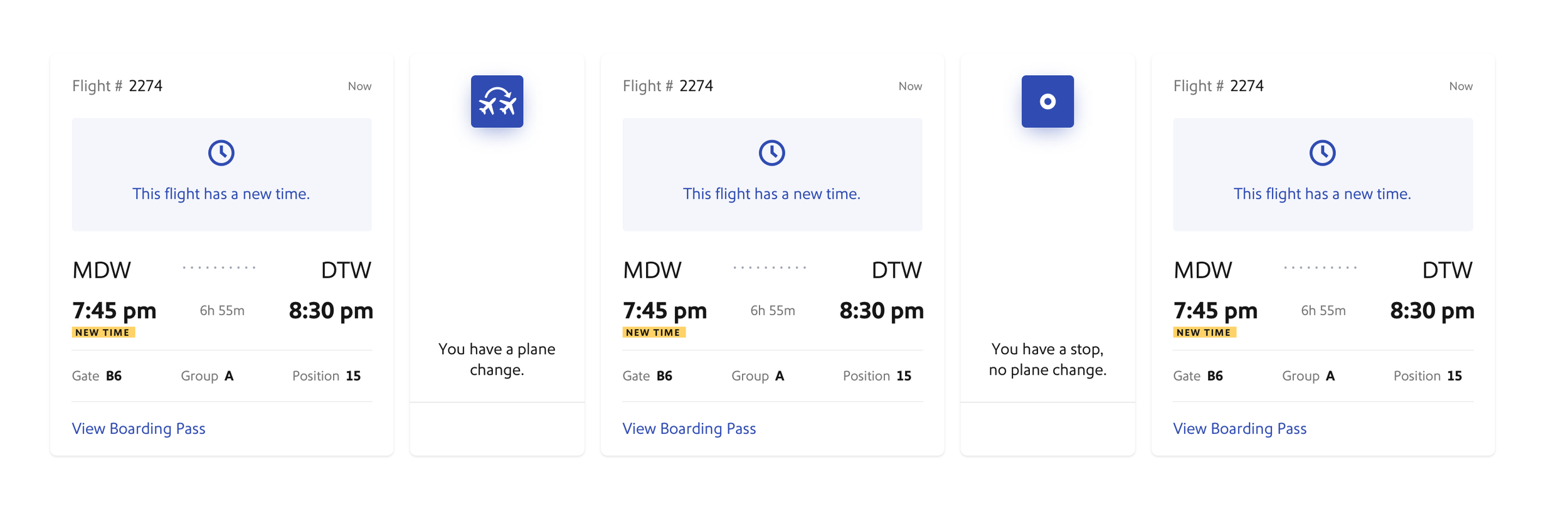Open View Boarding Pass in last card
Screen dimensions: 1568x519
1240,429
